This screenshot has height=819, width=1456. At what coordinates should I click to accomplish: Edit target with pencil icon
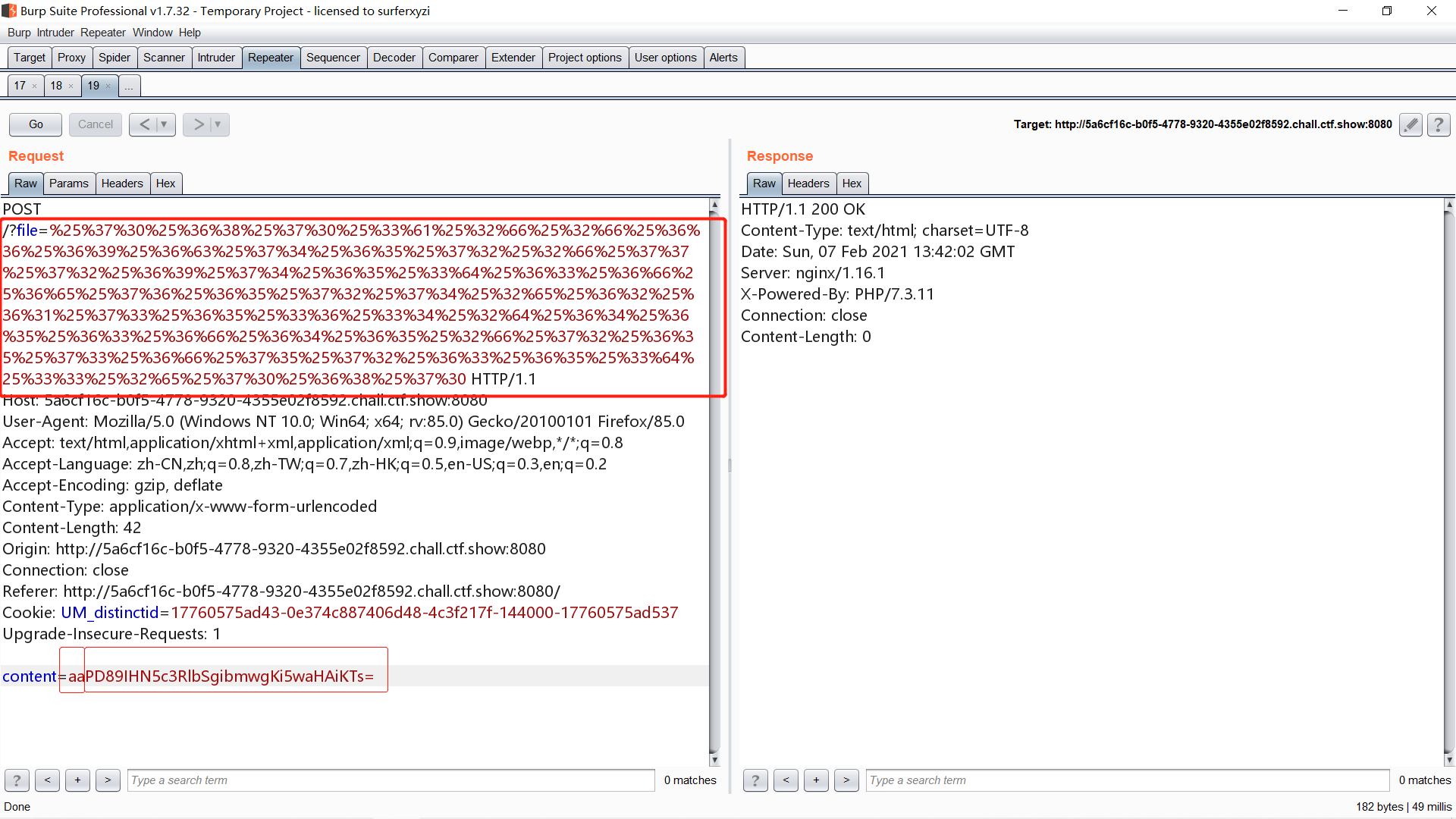[x=1410, y=124]
